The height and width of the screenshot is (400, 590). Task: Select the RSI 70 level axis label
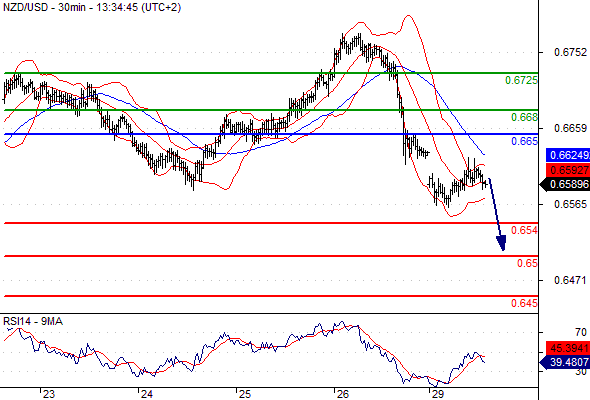581,332
